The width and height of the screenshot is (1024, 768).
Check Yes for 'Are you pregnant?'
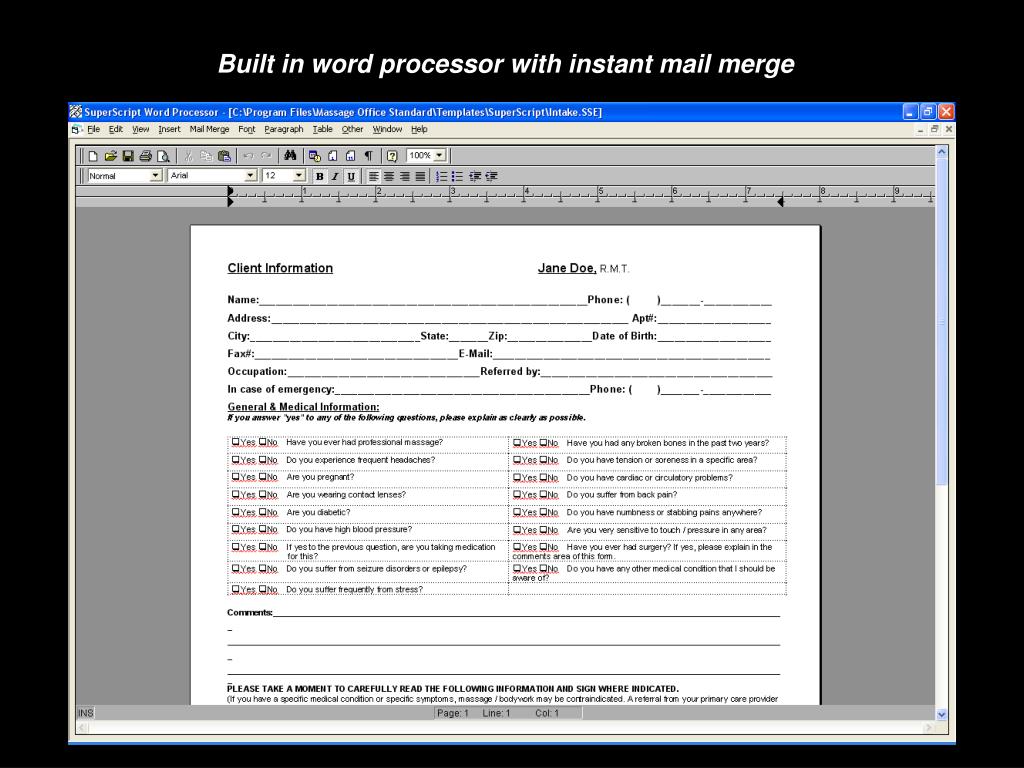236,477
